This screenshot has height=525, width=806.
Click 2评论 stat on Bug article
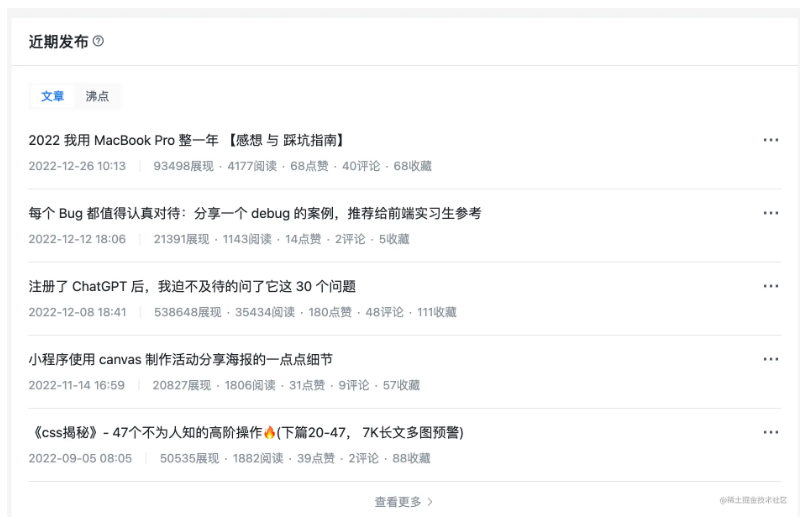coord(350,239)
